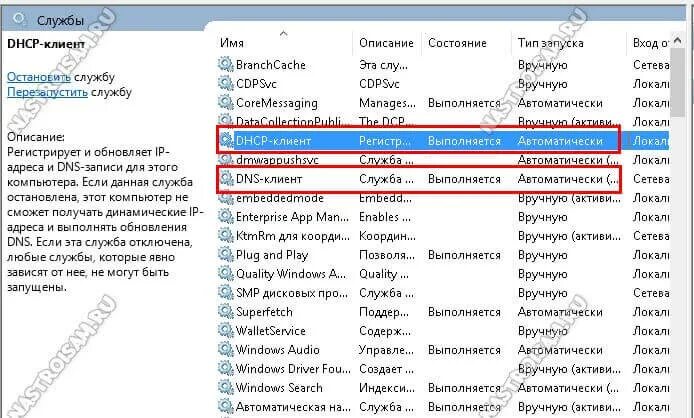Viewport: 694px width, 418px height.
Task: Click the Enables ... description of Enterprise App
Action: coord(385,217)
